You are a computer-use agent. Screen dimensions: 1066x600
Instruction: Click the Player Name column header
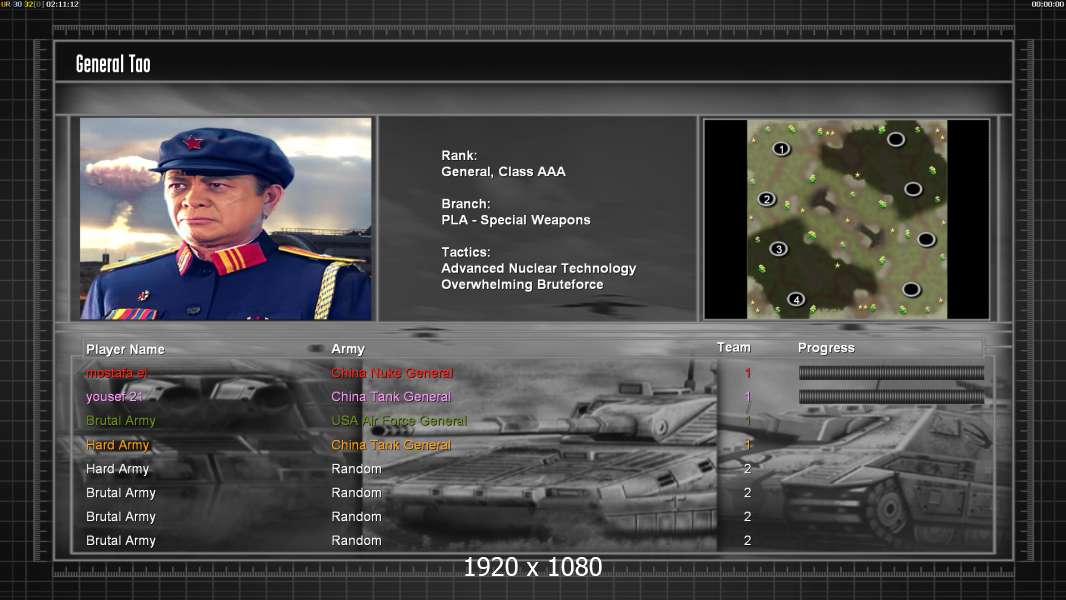pos(125,349)
